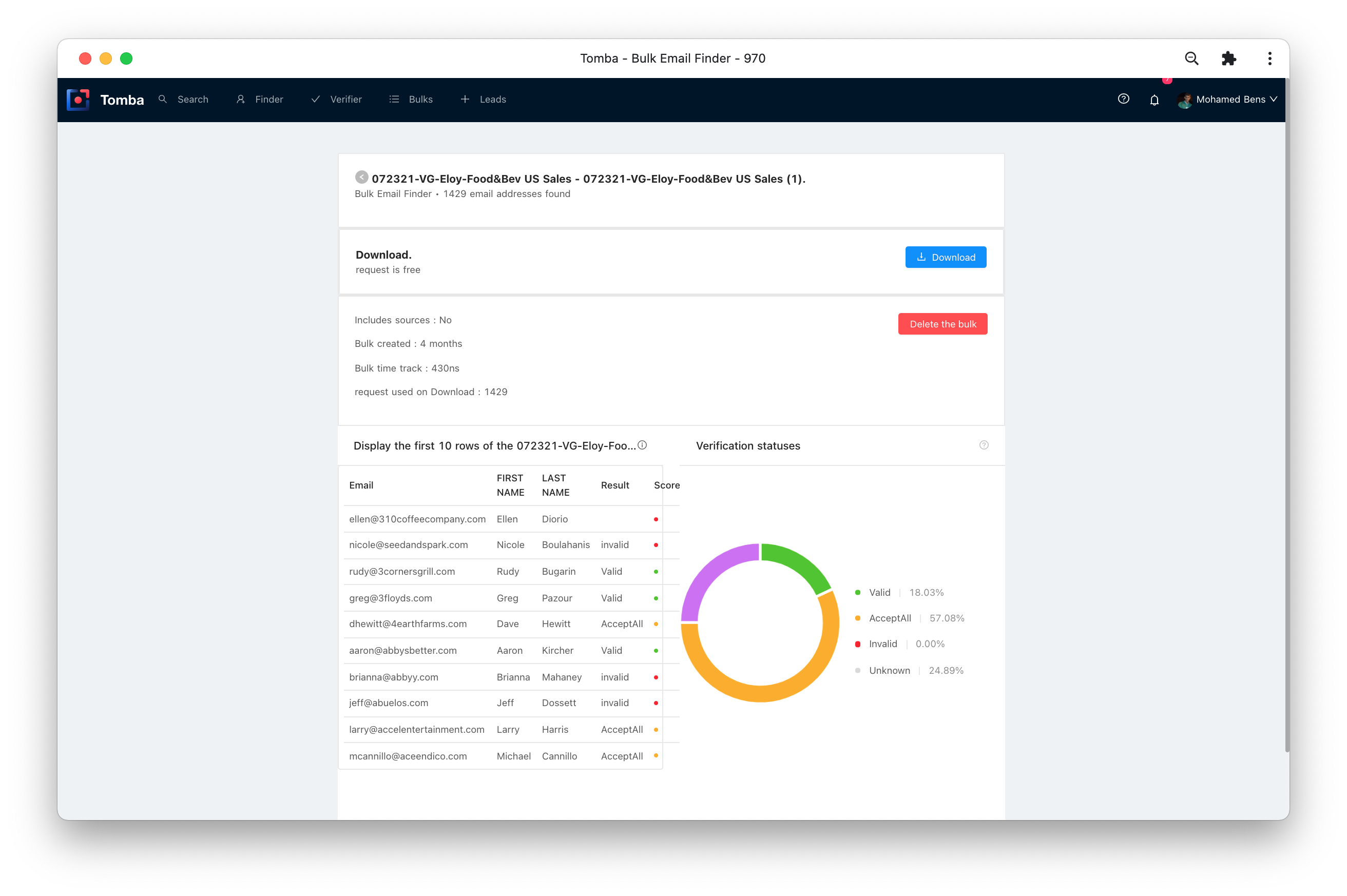The height and width of the screenshot is (896, 1347).
Task: Click the green score dot in Aaron's row
Action: tap(656, 651)
